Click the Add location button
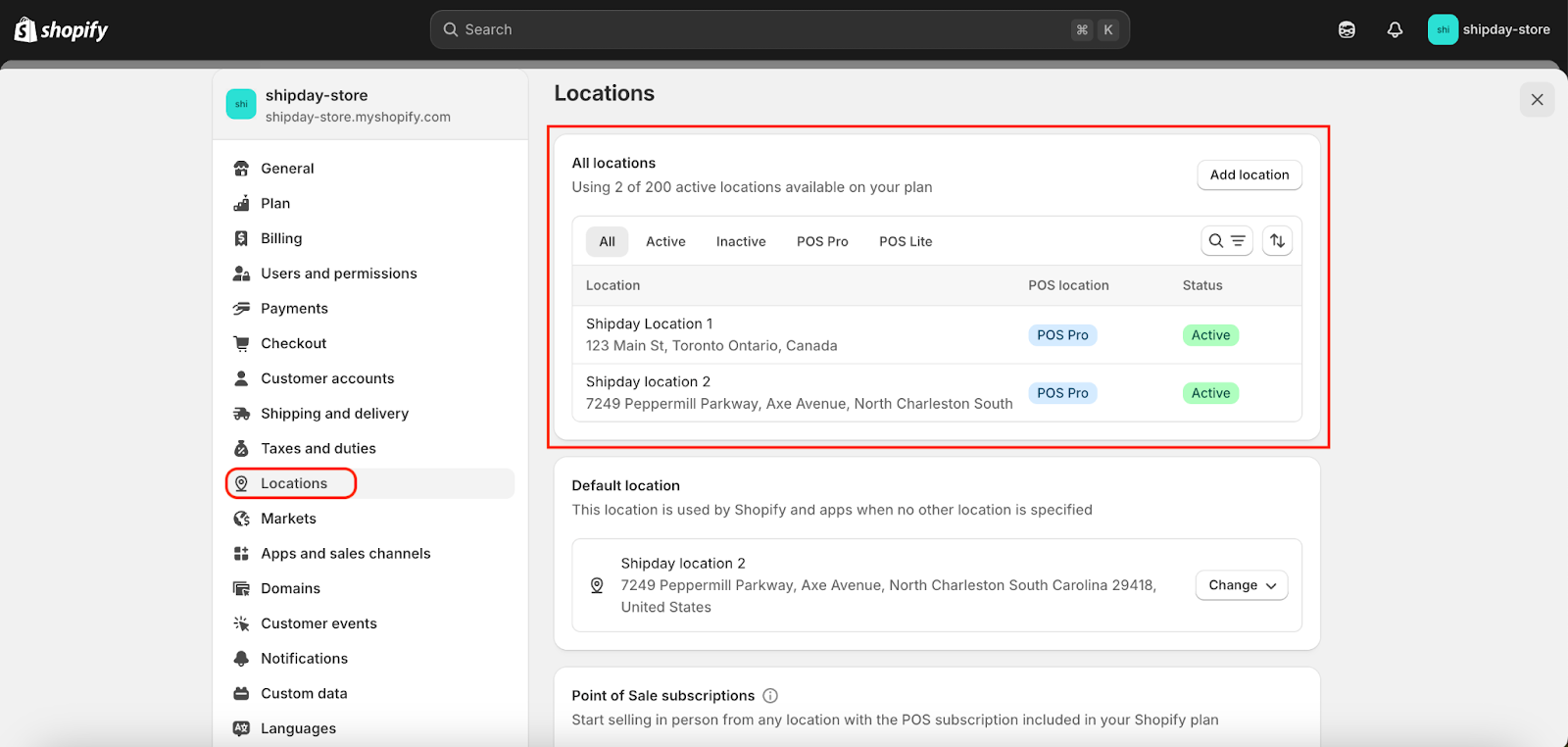 pyautogui.click(x=1249, y=174)
